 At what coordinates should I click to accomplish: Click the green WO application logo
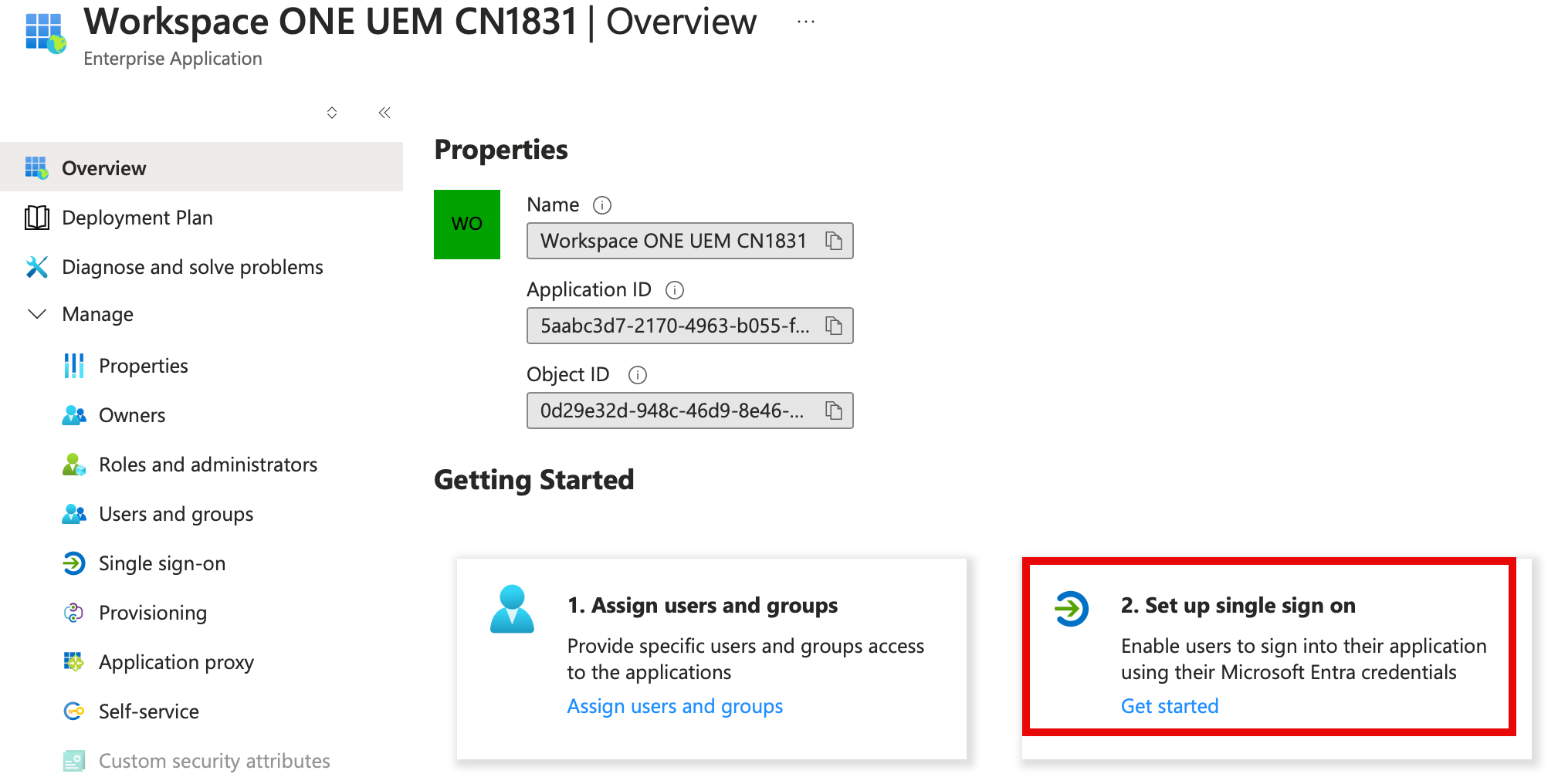point(466,225)
